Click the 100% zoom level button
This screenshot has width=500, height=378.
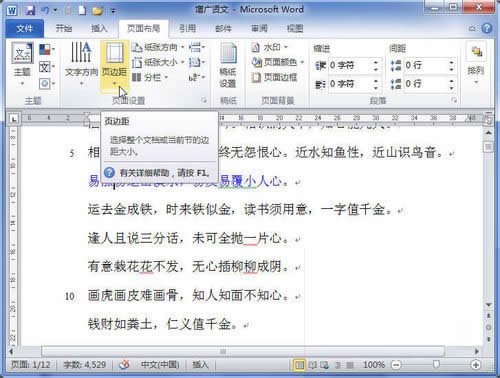(374, 365)
